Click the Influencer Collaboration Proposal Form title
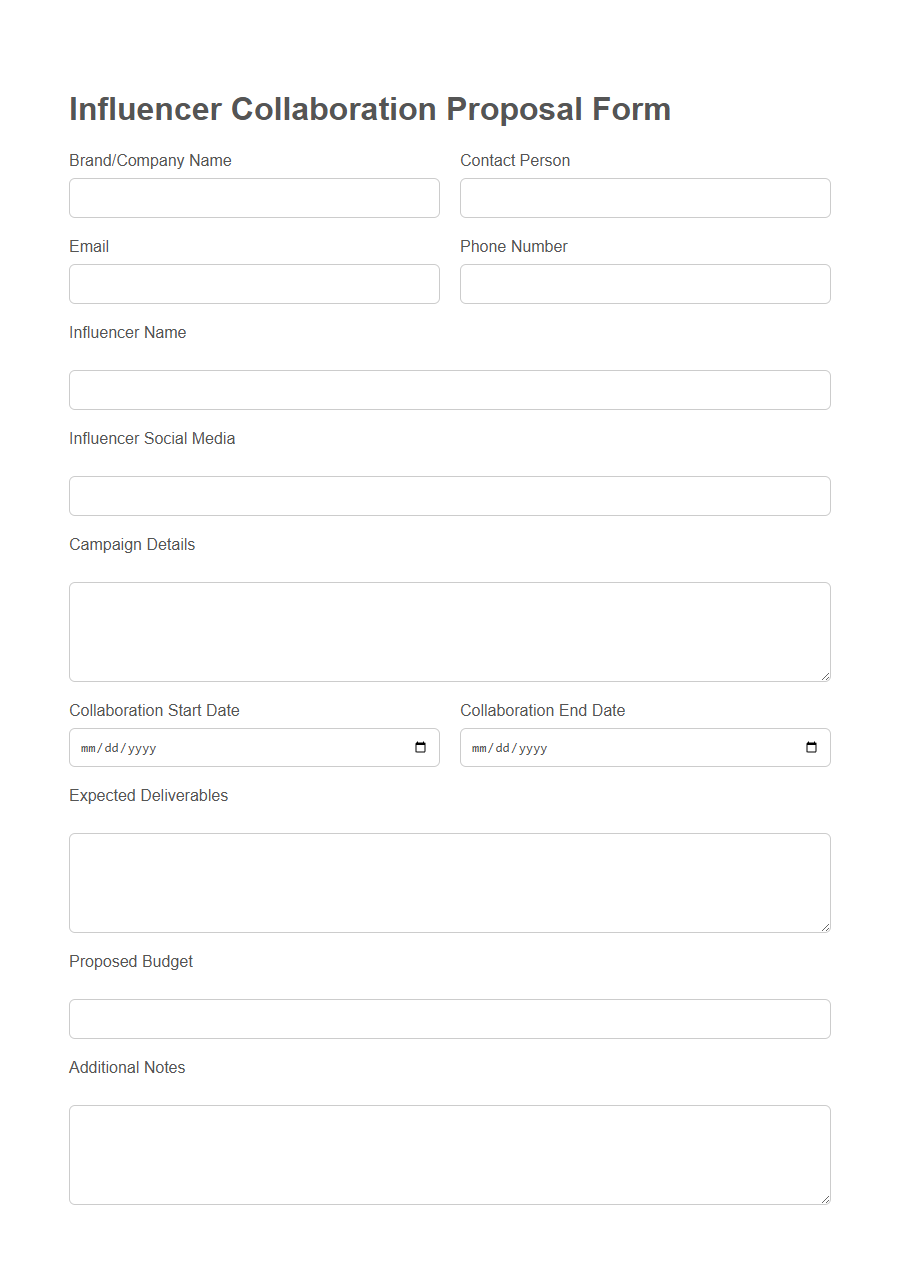Viewport: 900px width, 1269px height. pos(370,109)
